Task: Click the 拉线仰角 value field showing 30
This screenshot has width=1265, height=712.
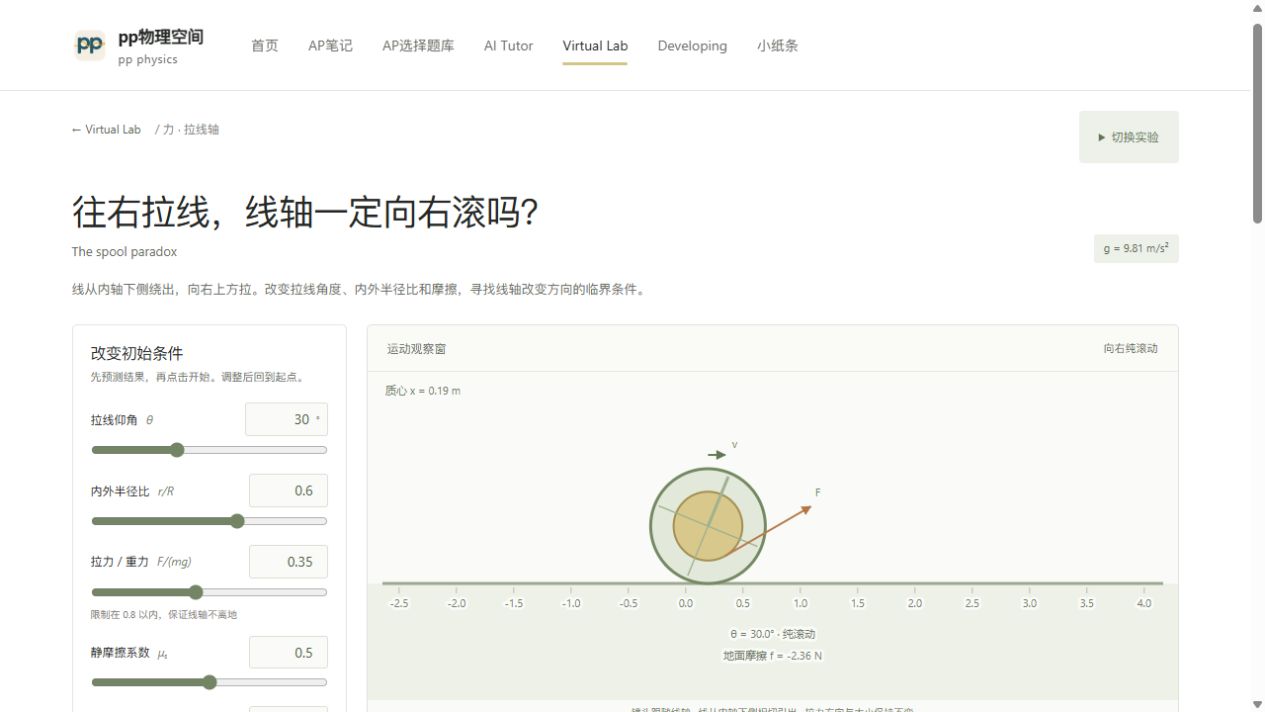Action: point(286,420)
